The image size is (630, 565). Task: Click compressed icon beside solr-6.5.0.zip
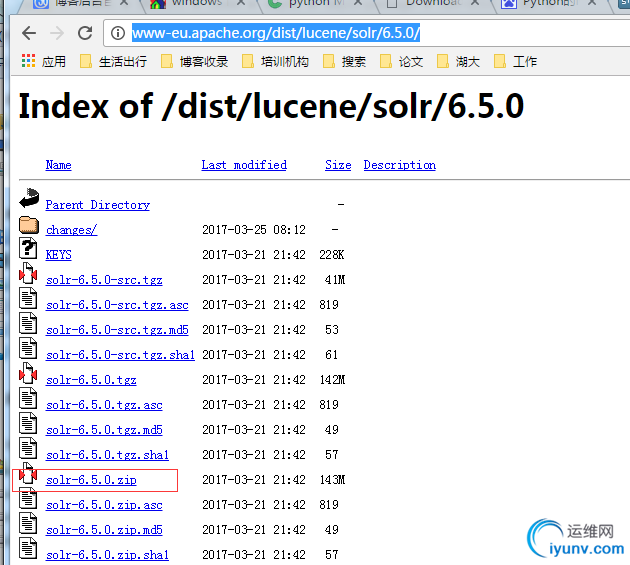coord(28,473)
